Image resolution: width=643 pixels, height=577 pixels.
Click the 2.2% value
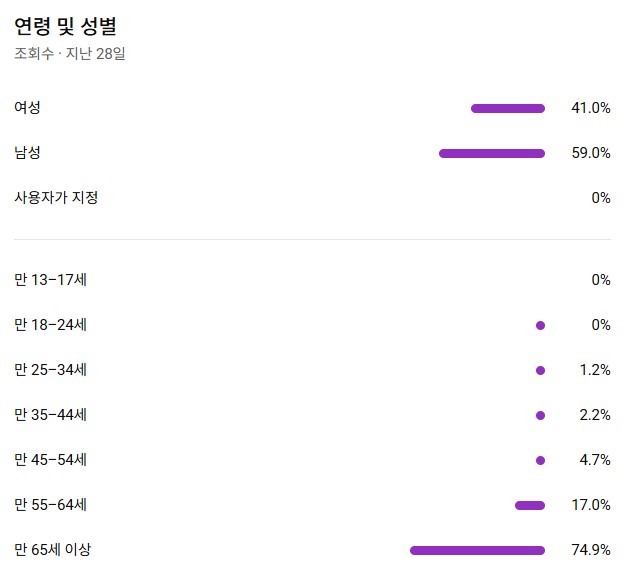point(595,415)
